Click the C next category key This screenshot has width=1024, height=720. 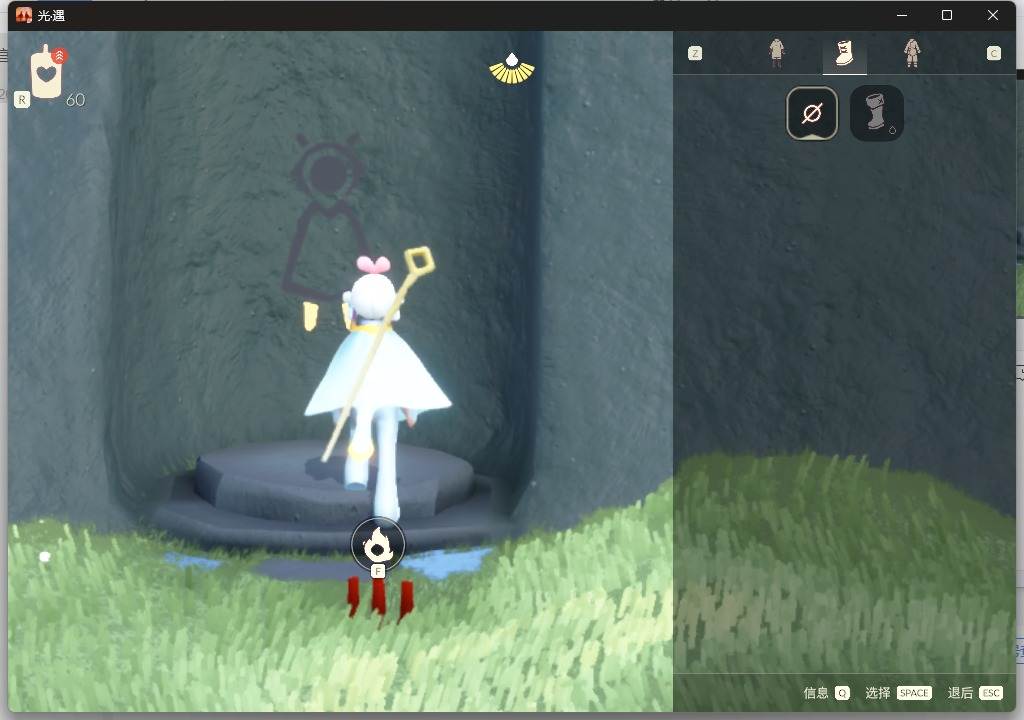pyautogui.click(x=993, y=54)
